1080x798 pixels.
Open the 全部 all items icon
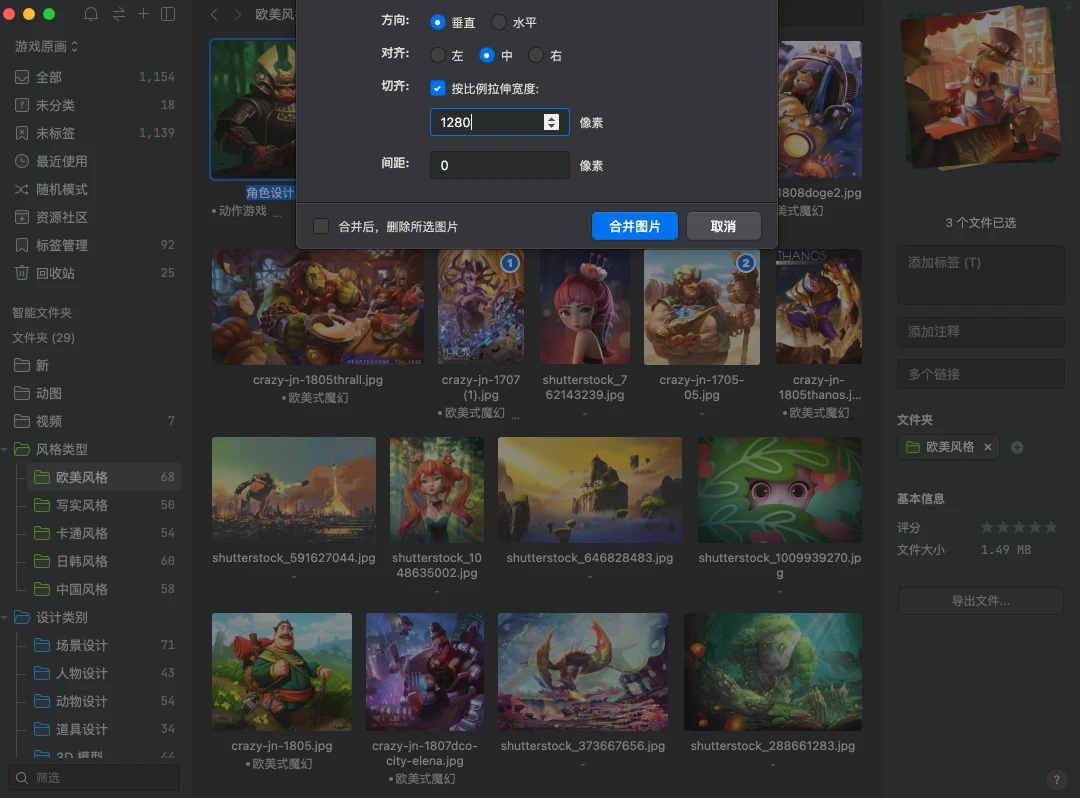(22, 77)
